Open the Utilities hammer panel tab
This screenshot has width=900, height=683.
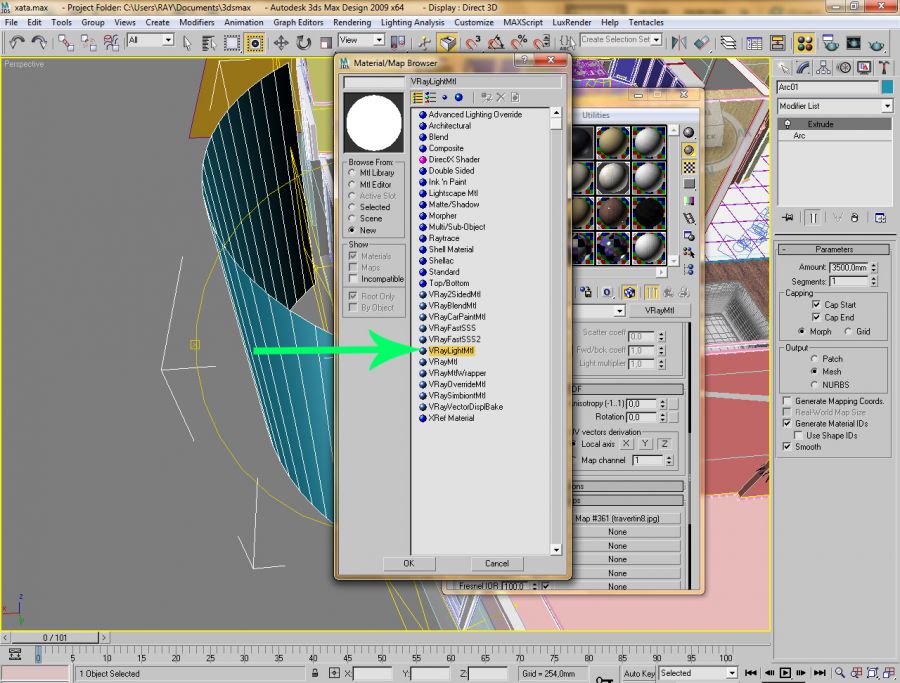[884, 68]
